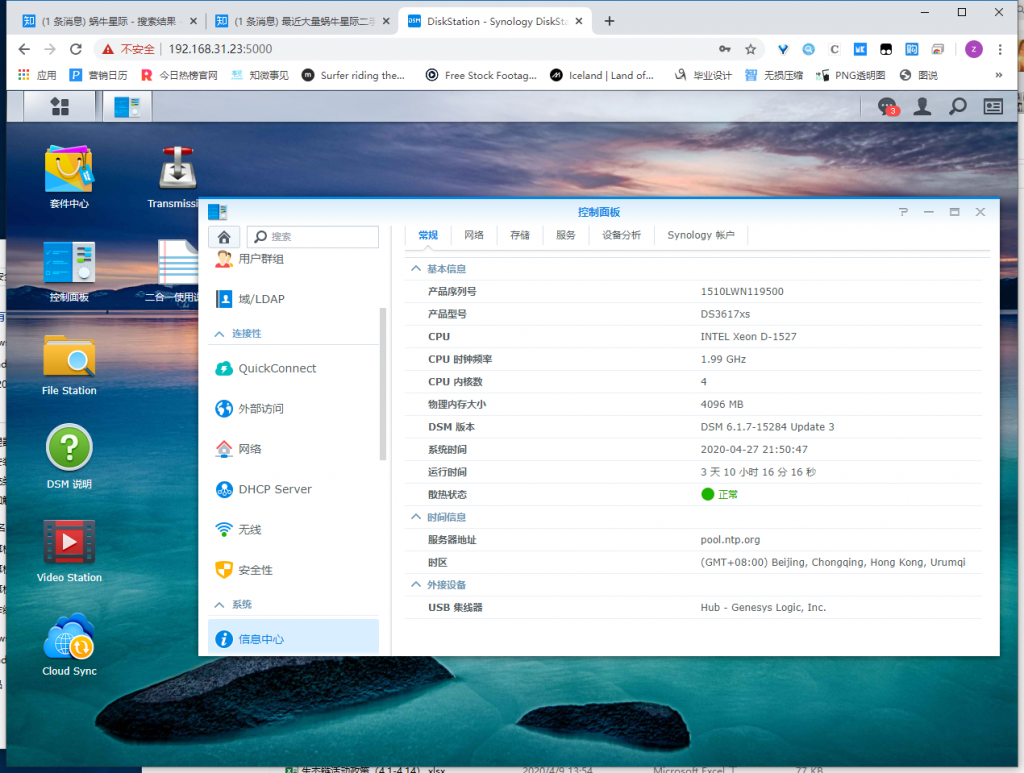The width and height of the screenshot is (1024, 773).
Task: Open the Chrome three-dot menu
Action: point(1000,49)
